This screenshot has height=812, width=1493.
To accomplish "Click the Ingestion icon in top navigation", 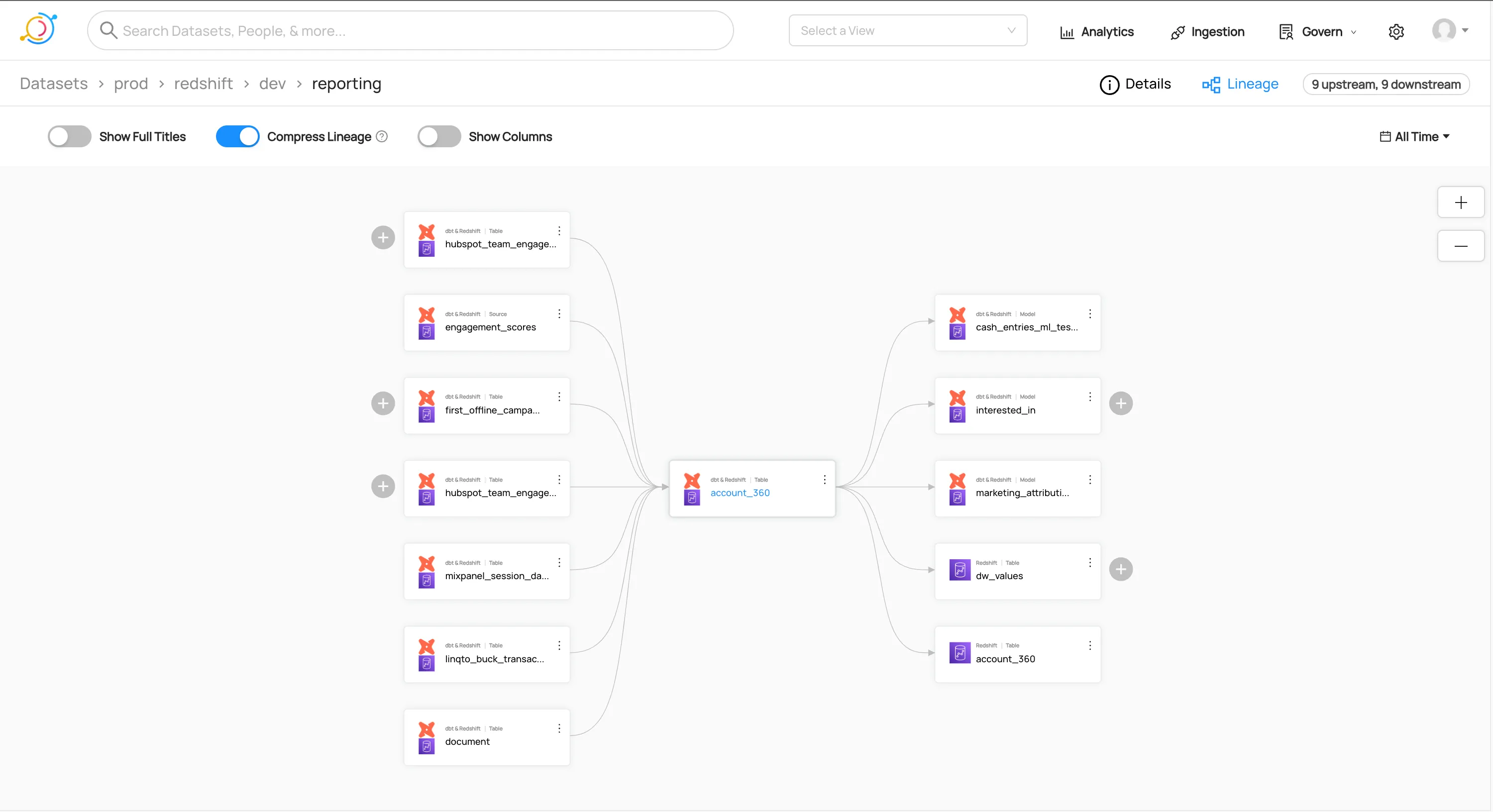I will point(1177,30).
